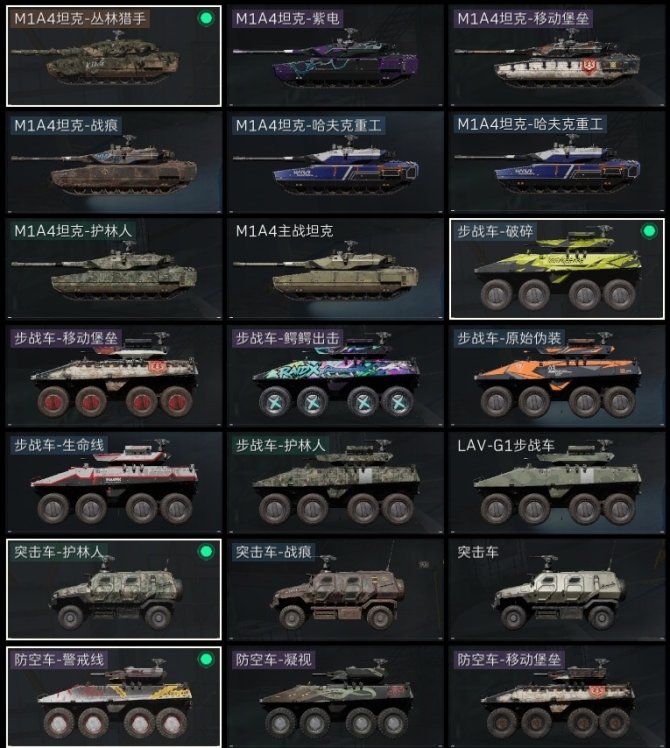Select the 防空车-移动堡垒 skin
Screen dimensions: 670x748
tap(557, 696)
